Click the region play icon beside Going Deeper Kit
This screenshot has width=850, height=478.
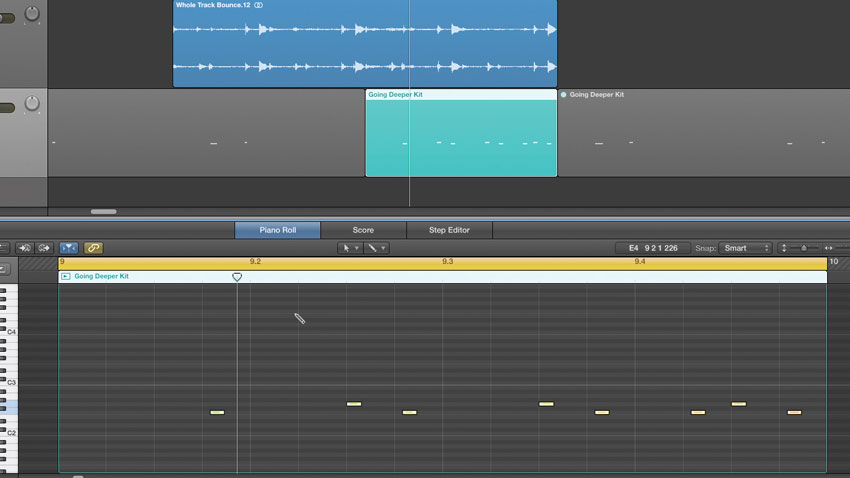66,276
